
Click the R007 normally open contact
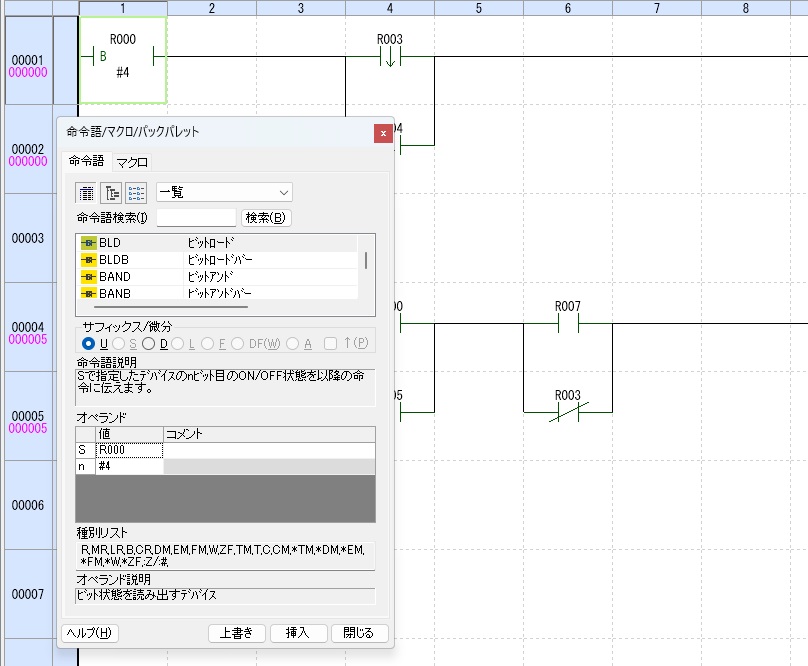coord(567,323)
